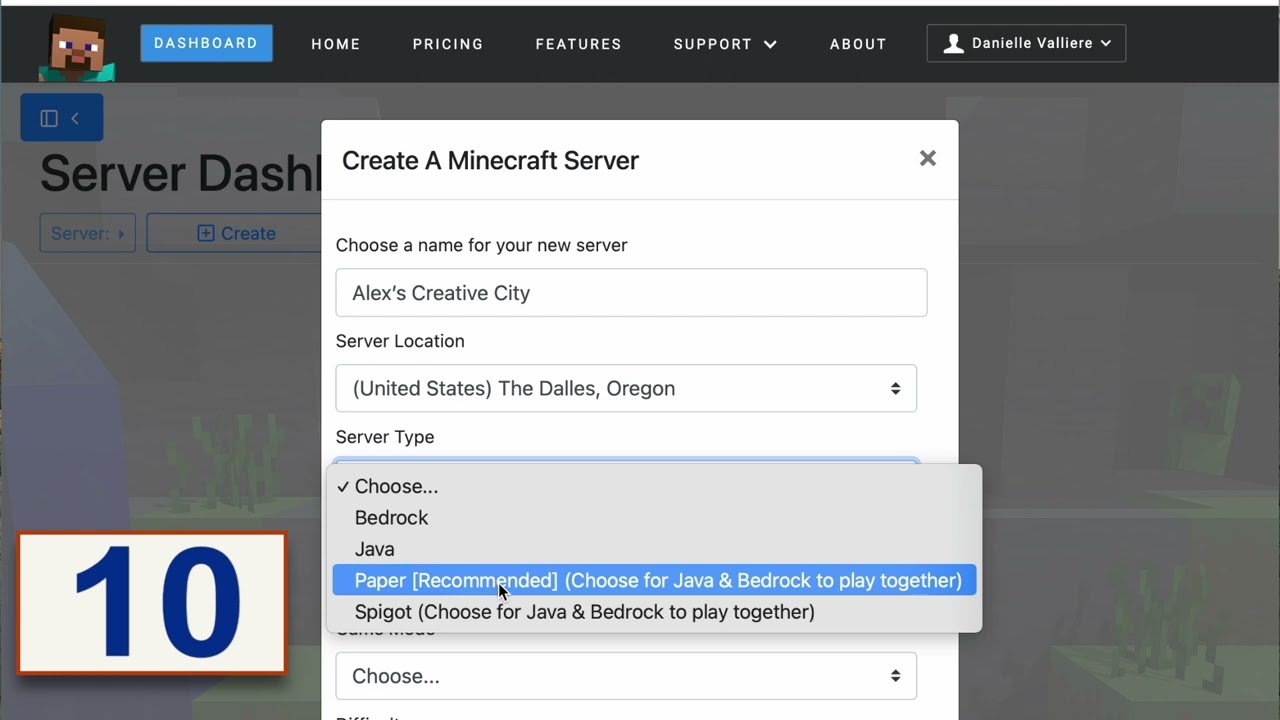Click the user profile icon
This screenshot has width=1280, height=720.
(954, 43)
